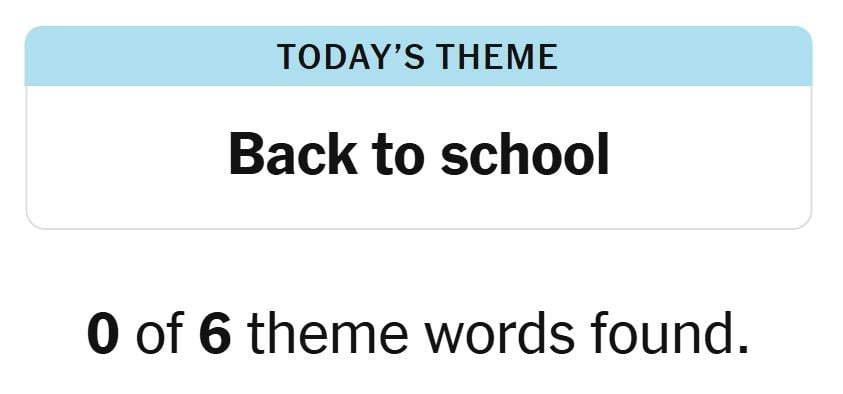843x394 pixels.
Task: Click the word 'found.' in progress line
Action: (x=669, y=334)
